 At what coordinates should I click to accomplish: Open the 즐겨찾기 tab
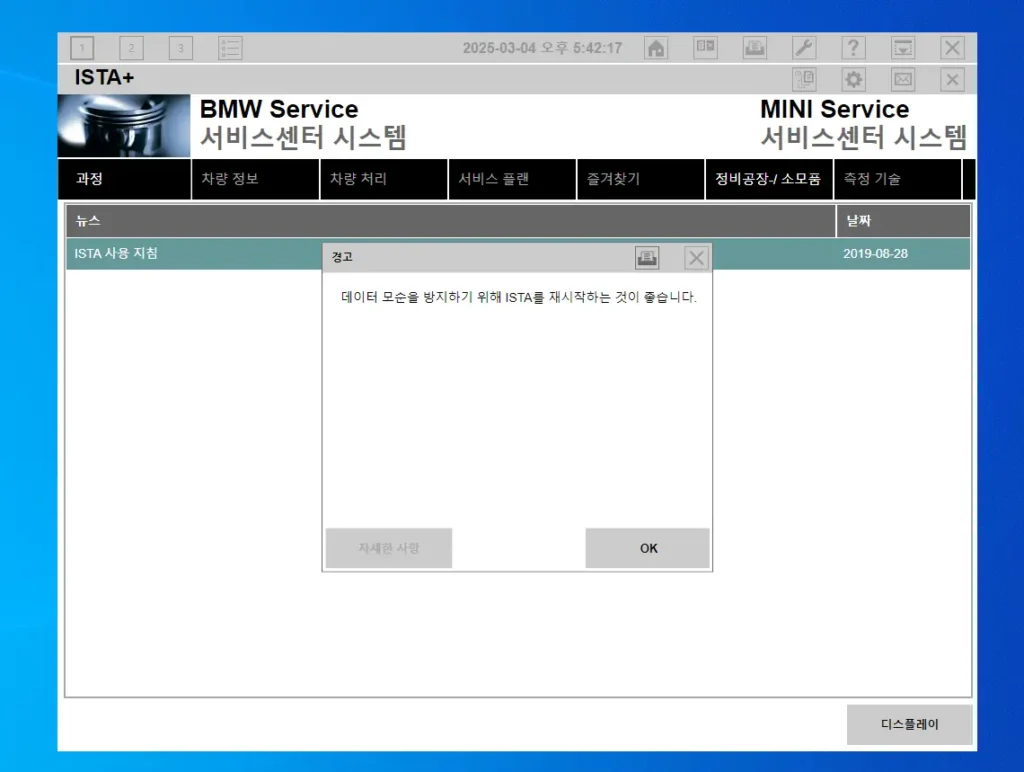click(x=641, y=179)
